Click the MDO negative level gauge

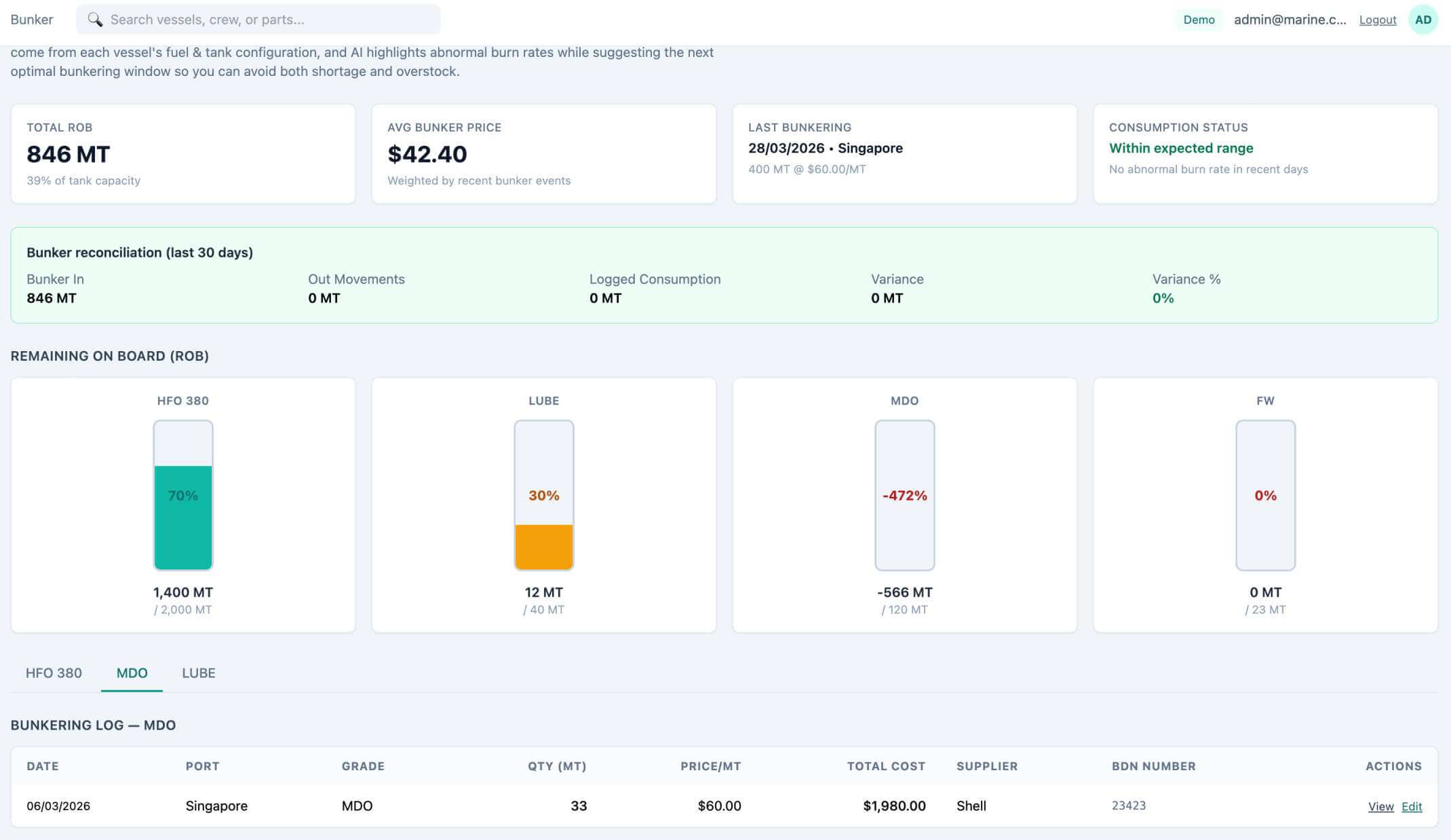905,495
